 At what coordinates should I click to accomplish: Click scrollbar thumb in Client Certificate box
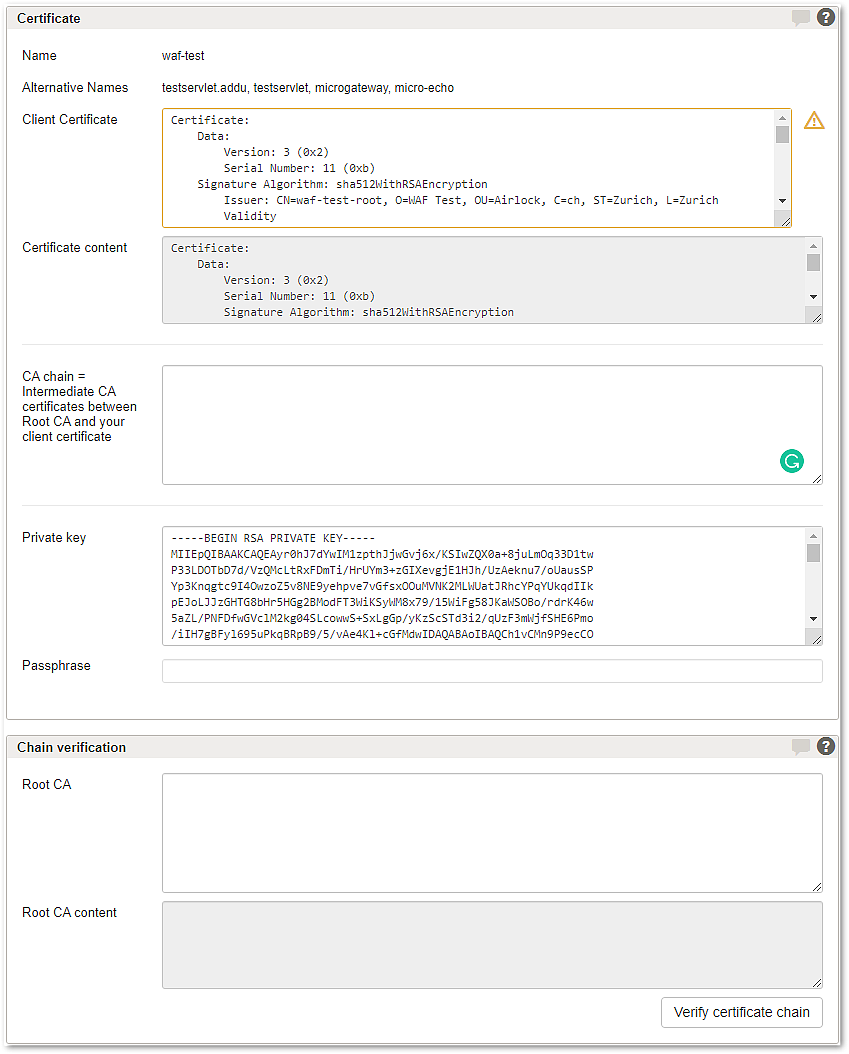point(782,134)
